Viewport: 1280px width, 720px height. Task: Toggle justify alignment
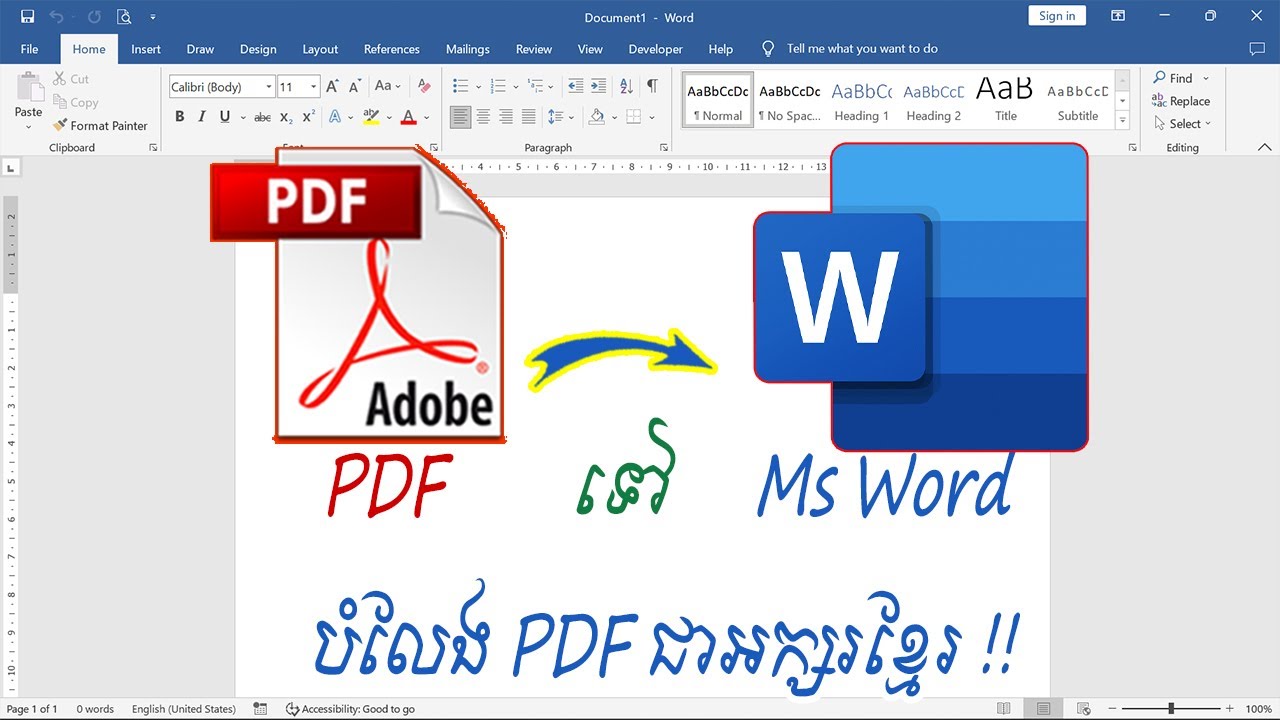529,117
